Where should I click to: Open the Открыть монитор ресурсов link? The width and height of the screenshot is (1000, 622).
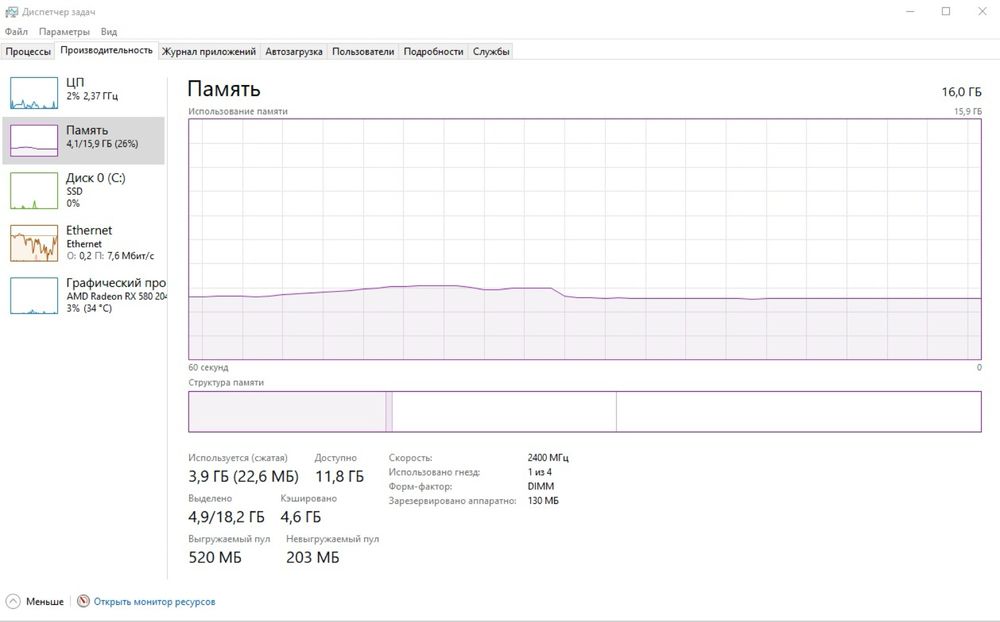(154, 602)
